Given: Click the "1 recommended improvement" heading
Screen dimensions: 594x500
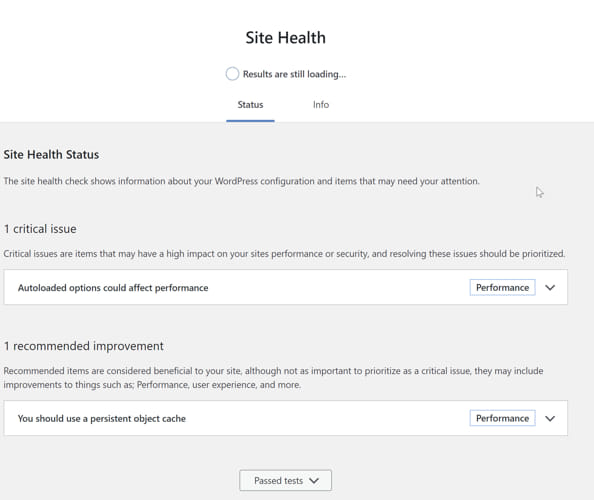Looking at the screenshot, I should click(83, 346).
